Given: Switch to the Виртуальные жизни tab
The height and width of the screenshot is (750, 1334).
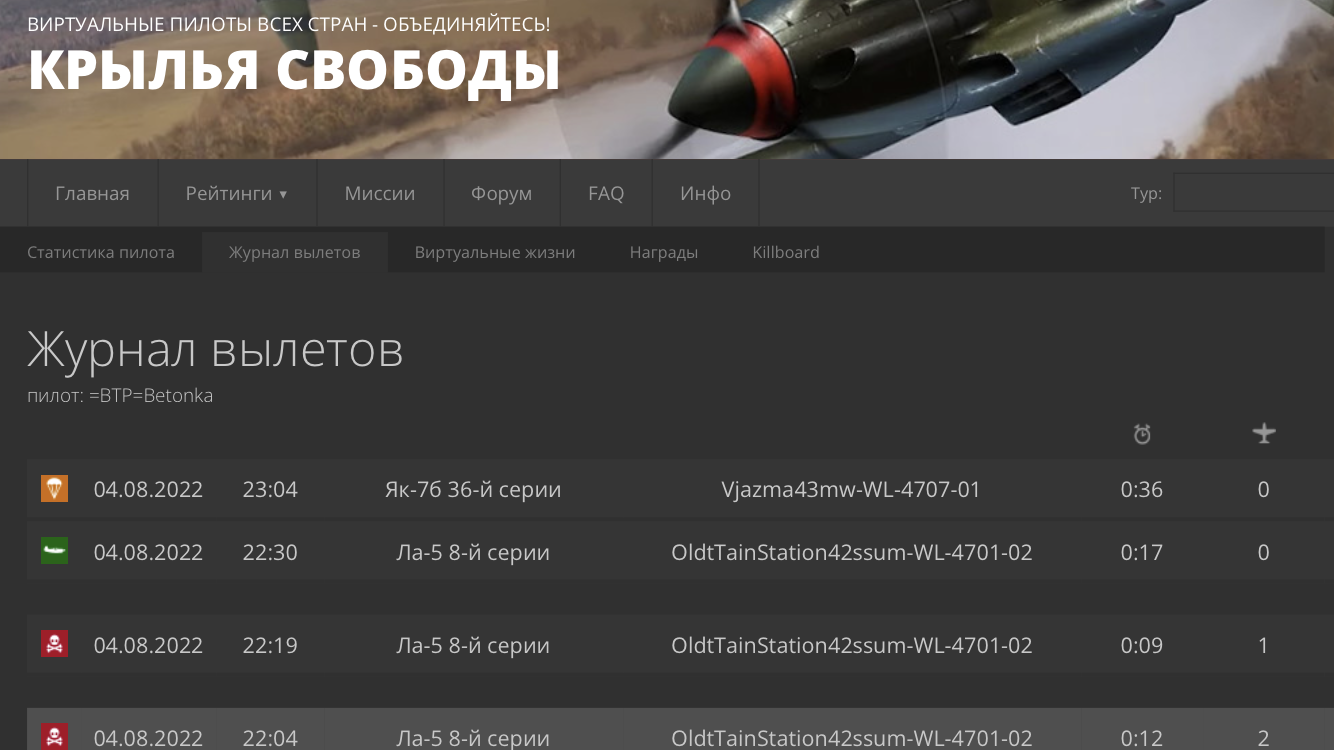Looking at the screenshot, I should [495, 252].
